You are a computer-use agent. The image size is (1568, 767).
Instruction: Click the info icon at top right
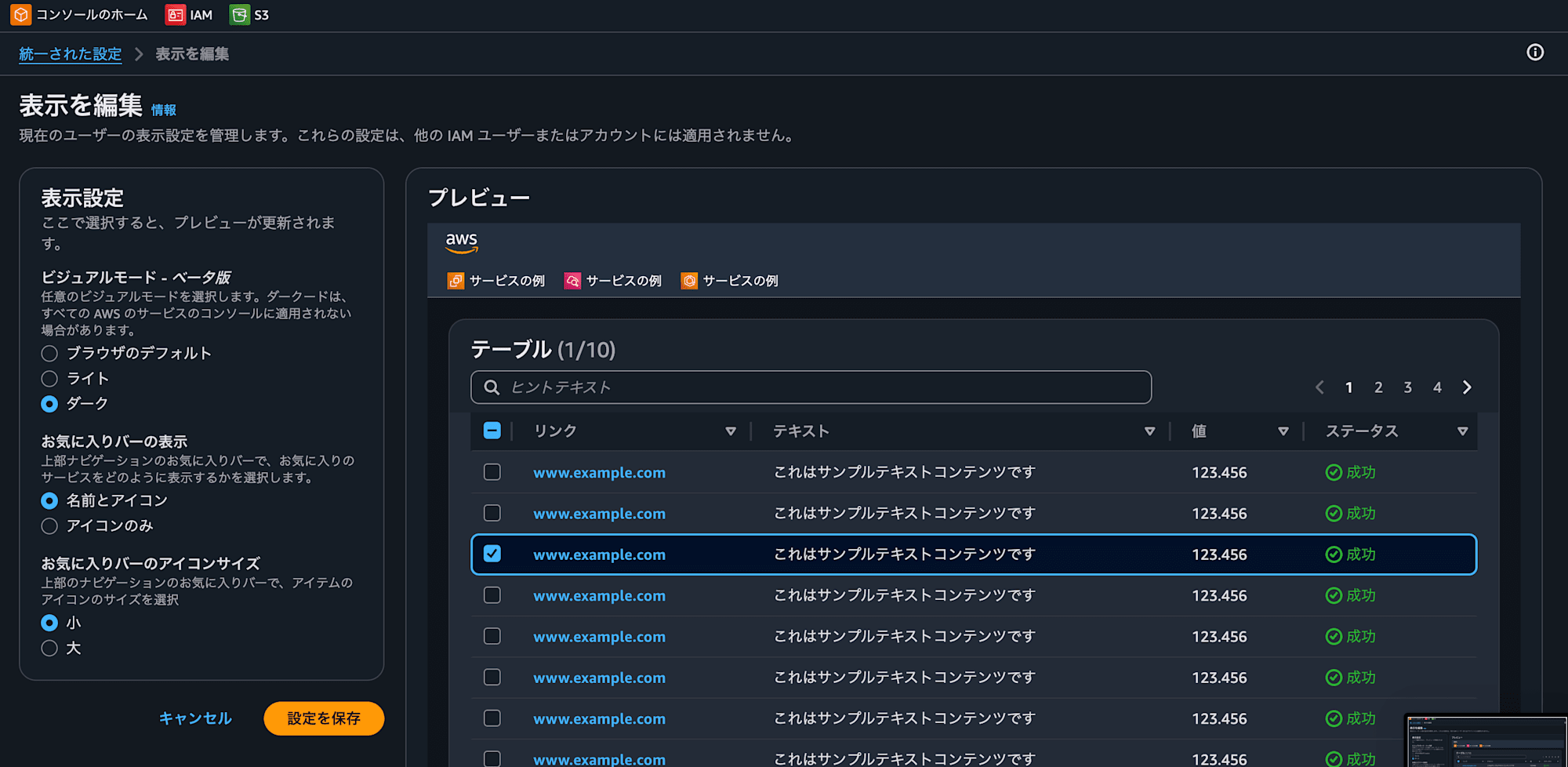pyautogui.click(x=1535, y=53)
